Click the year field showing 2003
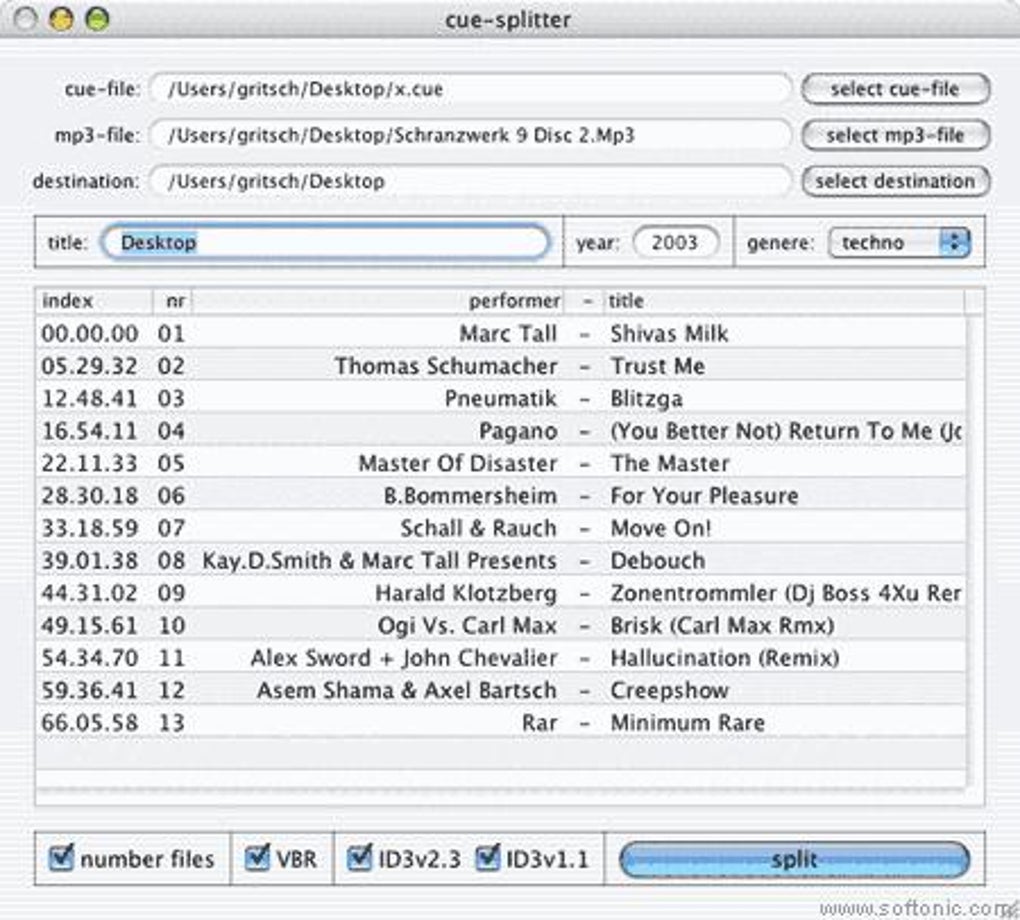Viewport: 1020px width, 920px height. (x=676, y=243)
